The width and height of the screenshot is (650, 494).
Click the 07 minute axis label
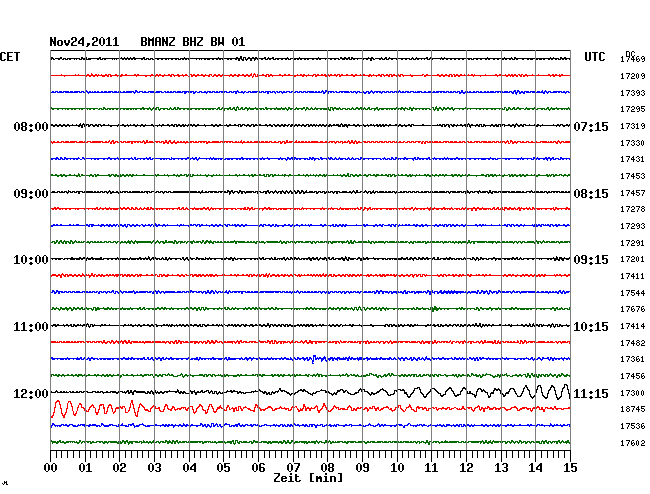(x=293, y=468)
